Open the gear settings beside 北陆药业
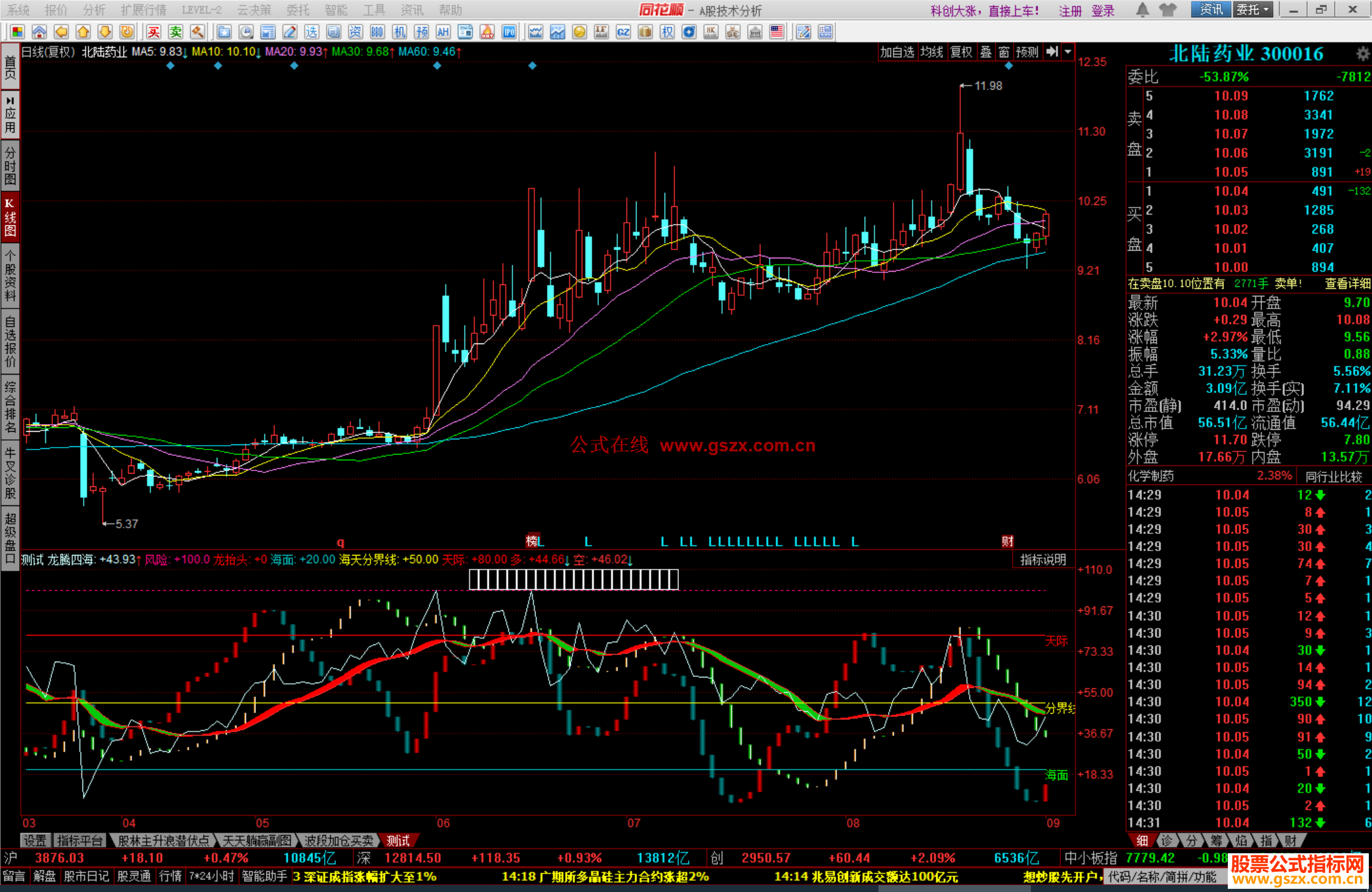The image size is (1372, 892). click(1362, 53)
